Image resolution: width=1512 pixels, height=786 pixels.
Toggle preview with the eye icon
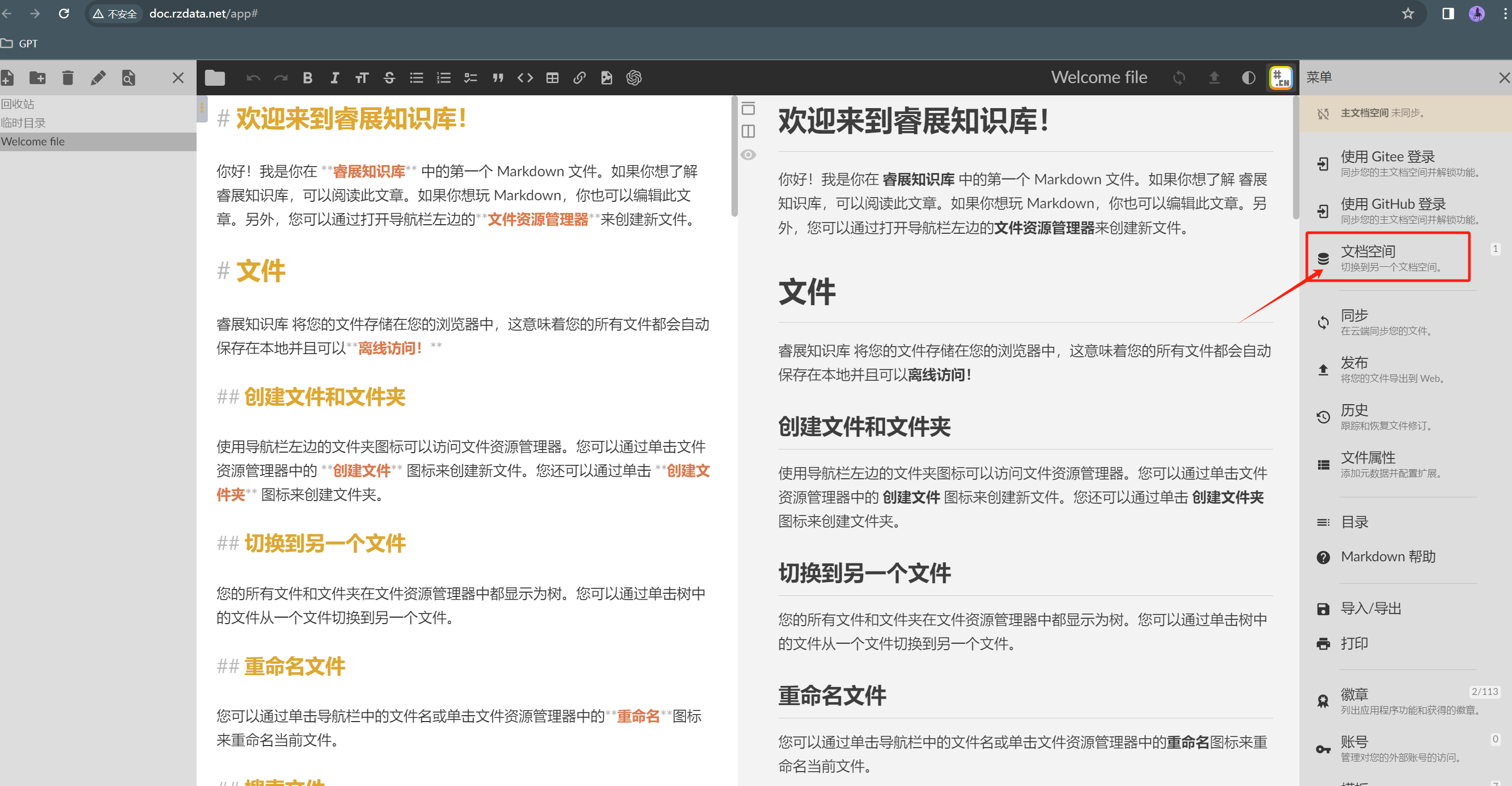[749, 154]
